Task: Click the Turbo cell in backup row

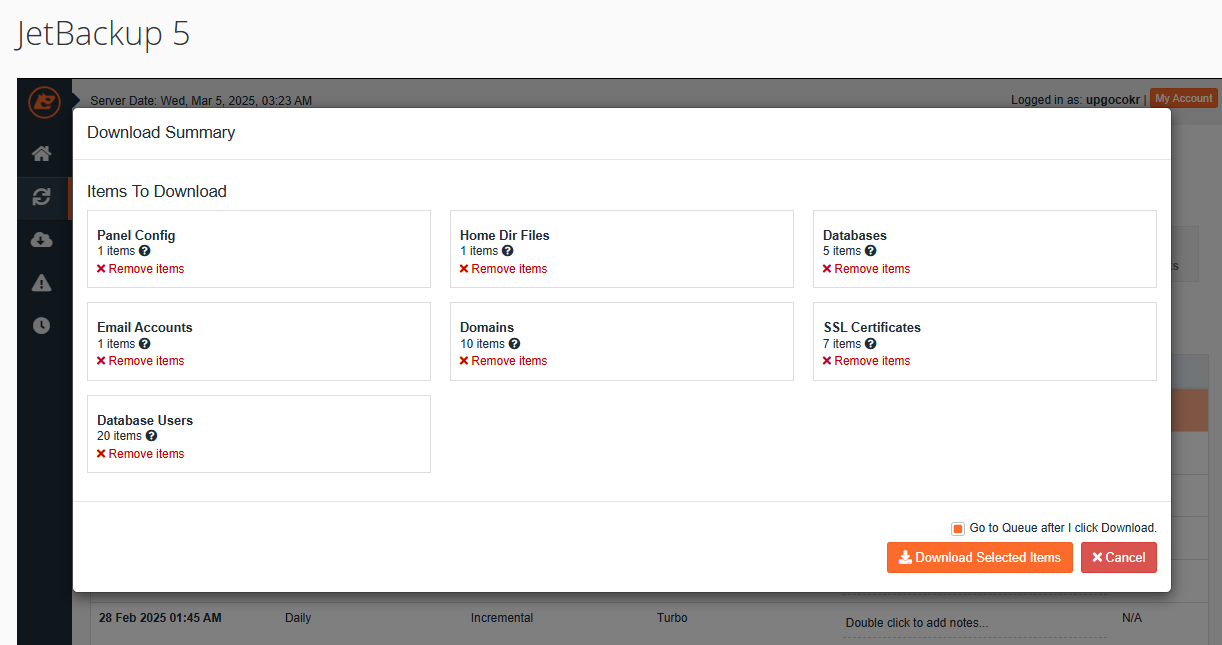Action: click(x=672, y=618)
